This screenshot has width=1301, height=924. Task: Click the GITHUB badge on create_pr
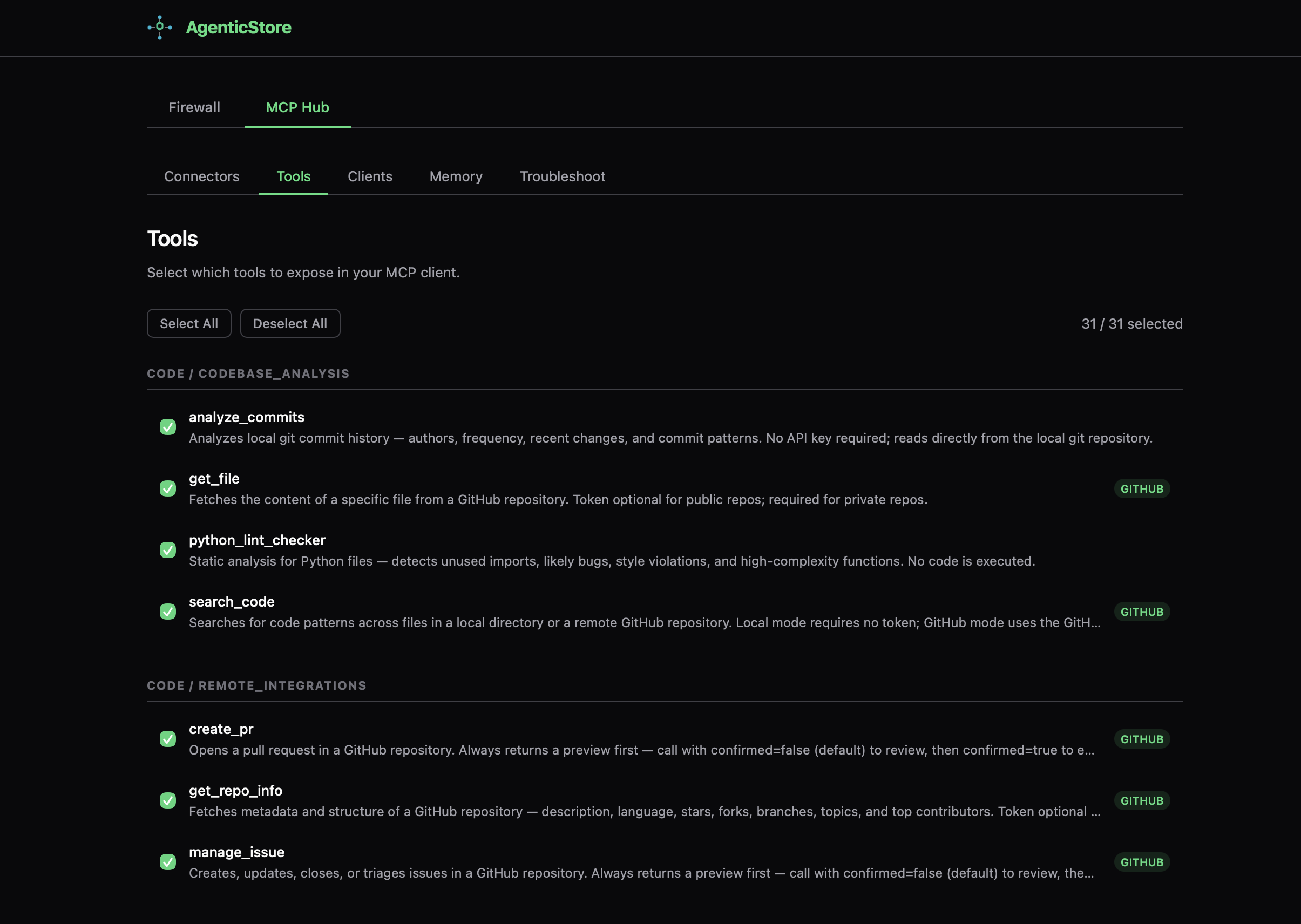[x=1141, y=739]
